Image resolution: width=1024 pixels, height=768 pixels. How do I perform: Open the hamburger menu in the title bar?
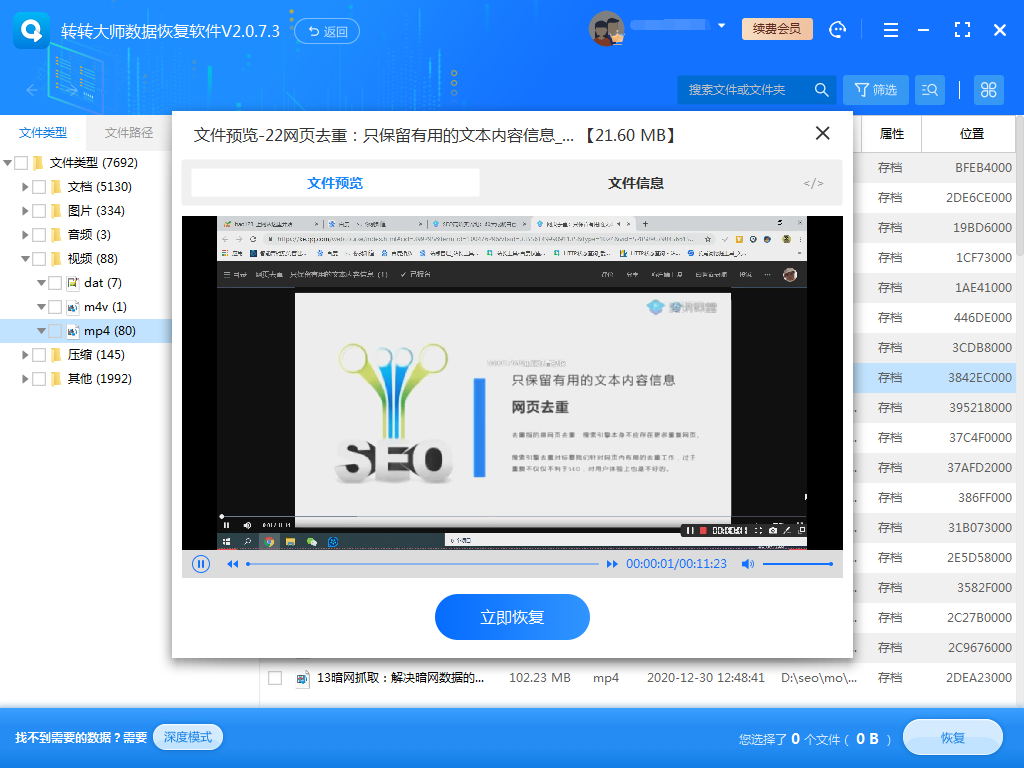pyautogui.click(x=890, y=30)
